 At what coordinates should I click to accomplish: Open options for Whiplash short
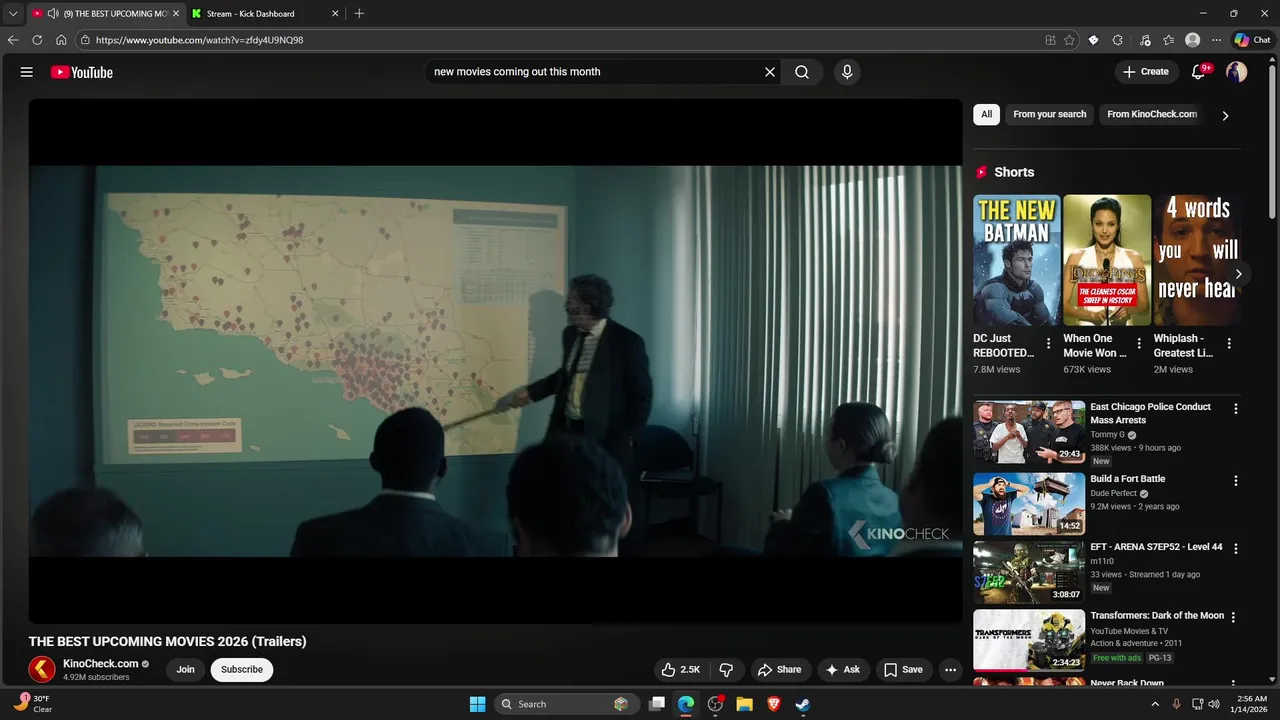point(1229,343)
